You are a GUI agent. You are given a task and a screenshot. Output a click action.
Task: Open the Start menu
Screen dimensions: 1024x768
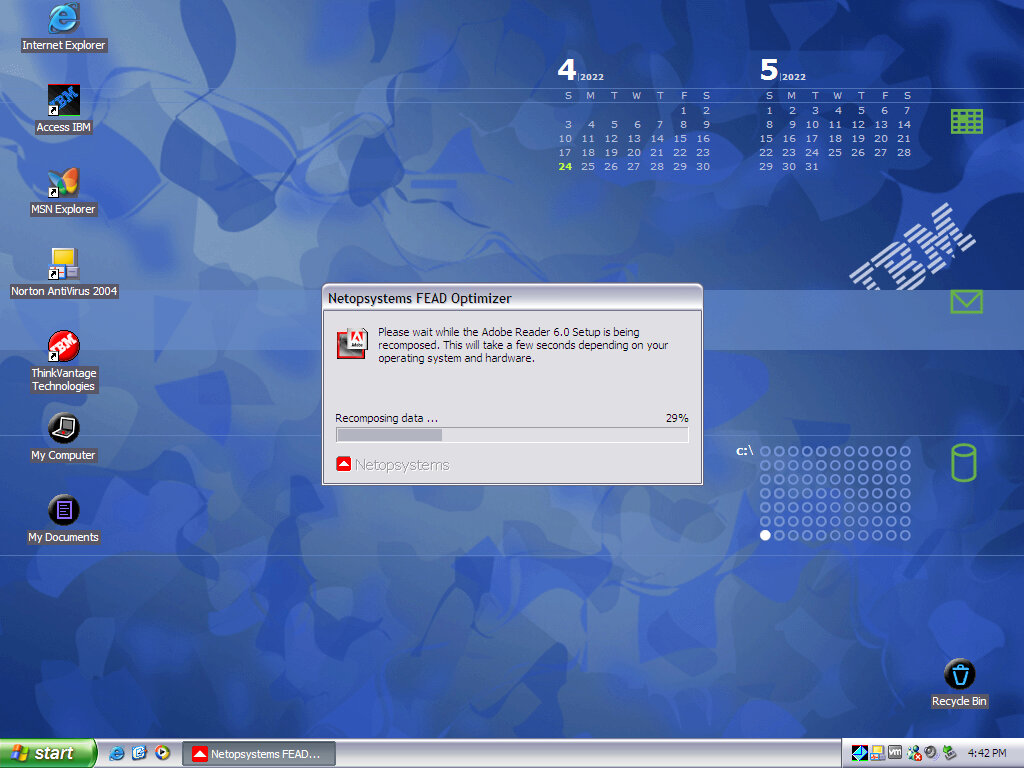pos(48,753)
